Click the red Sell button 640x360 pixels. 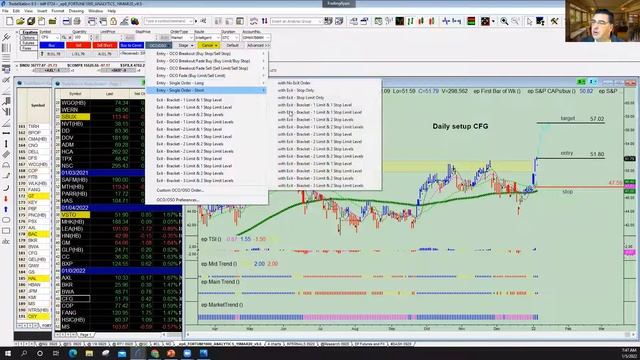tap(78, 45)
